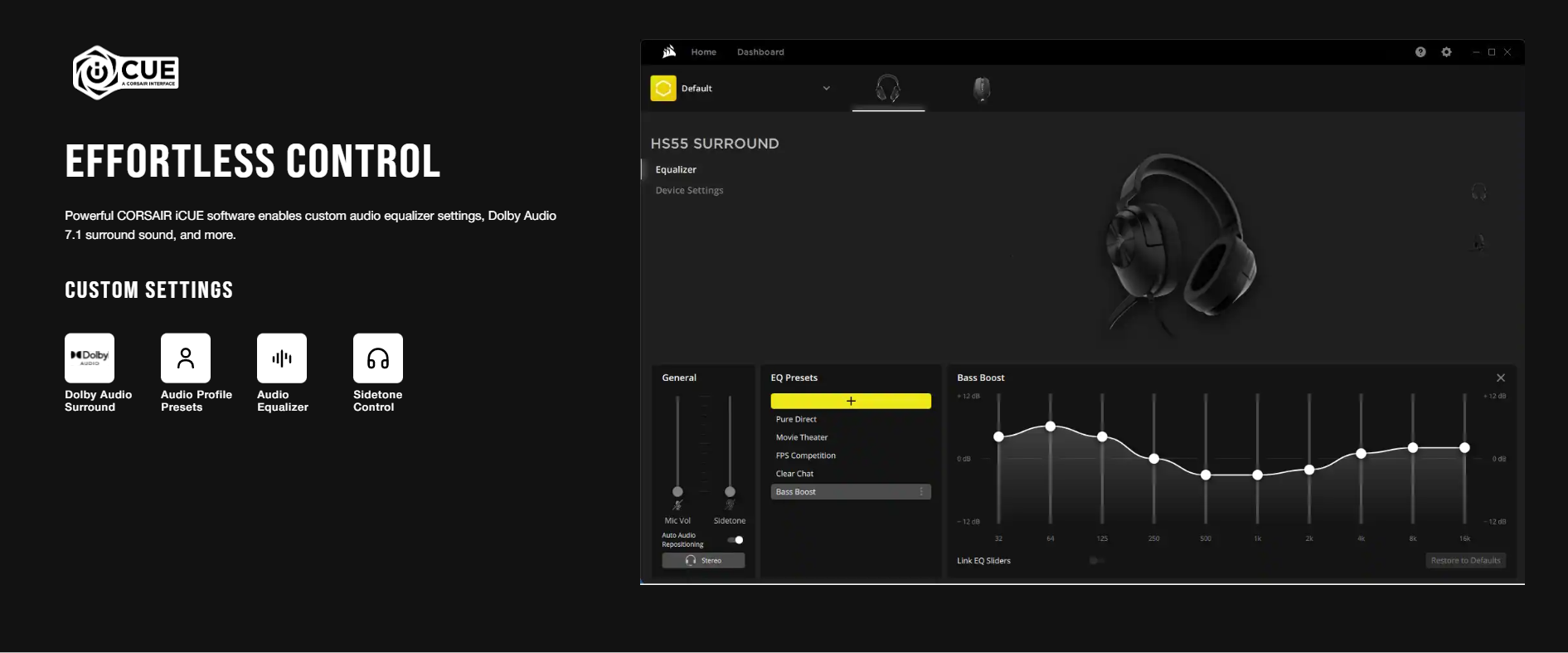The image size is (1568, 653).
Task: Select the headset device icon tab
Action: point(888,88)
